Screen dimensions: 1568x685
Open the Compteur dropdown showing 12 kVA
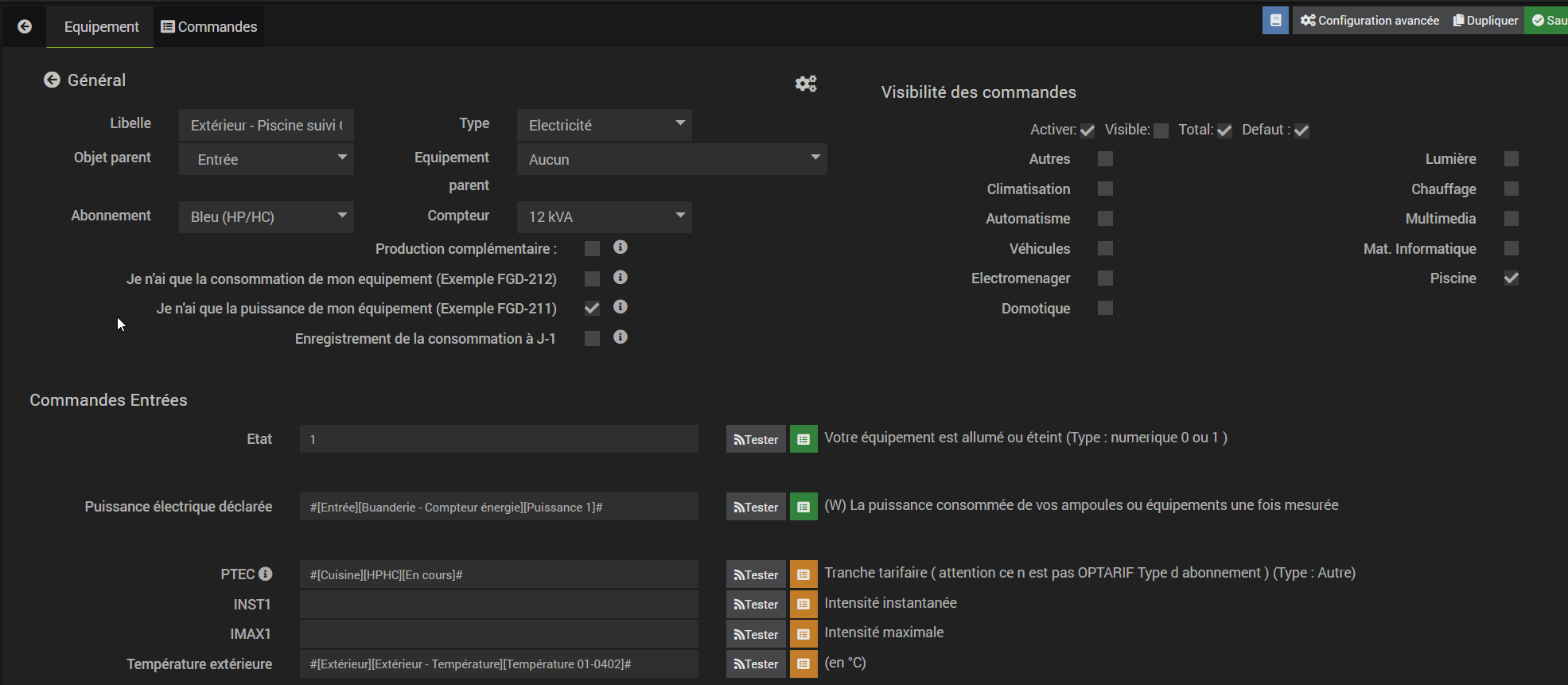[605, 217]
